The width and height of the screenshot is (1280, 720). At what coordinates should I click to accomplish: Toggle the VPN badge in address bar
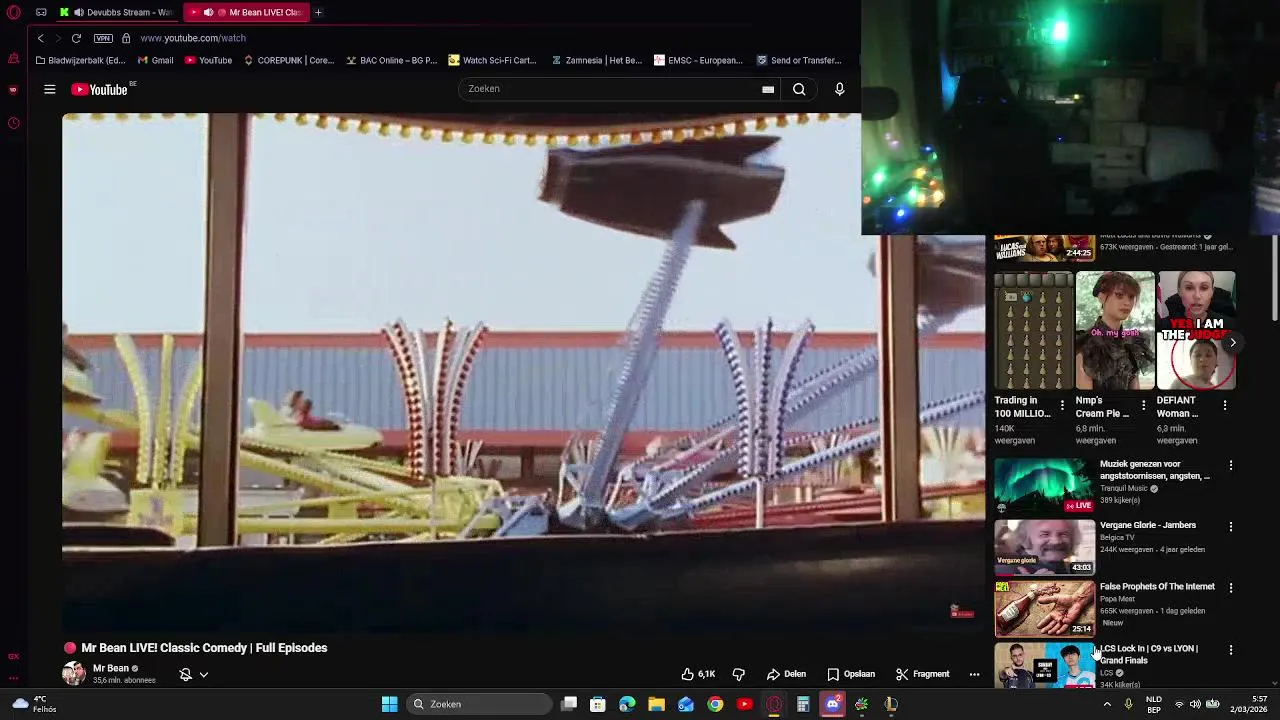103,38
